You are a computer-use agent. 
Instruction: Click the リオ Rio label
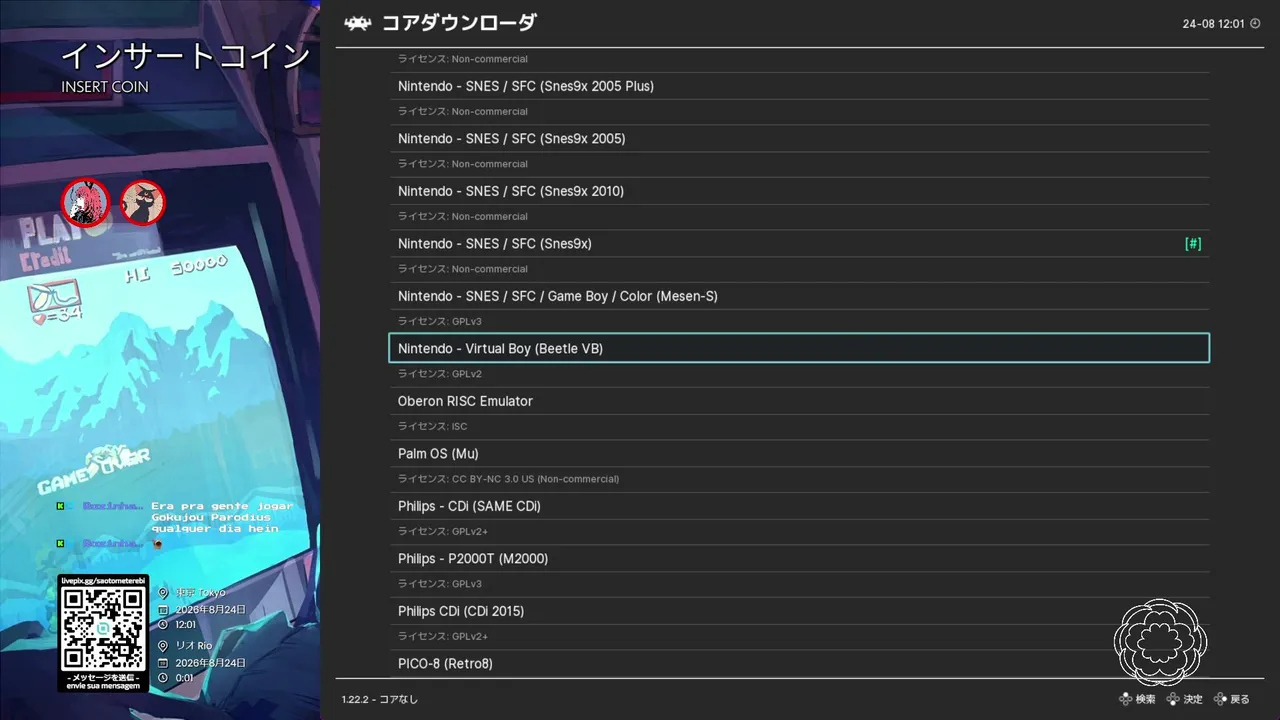click(x=194, y=646)
